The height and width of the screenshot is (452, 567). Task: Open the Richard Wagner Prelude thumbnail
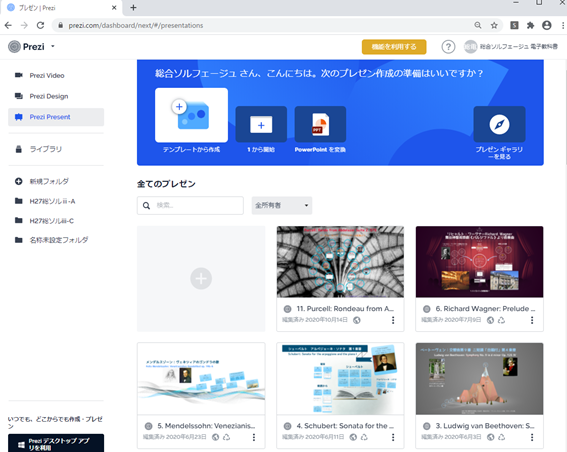(479, 261)
